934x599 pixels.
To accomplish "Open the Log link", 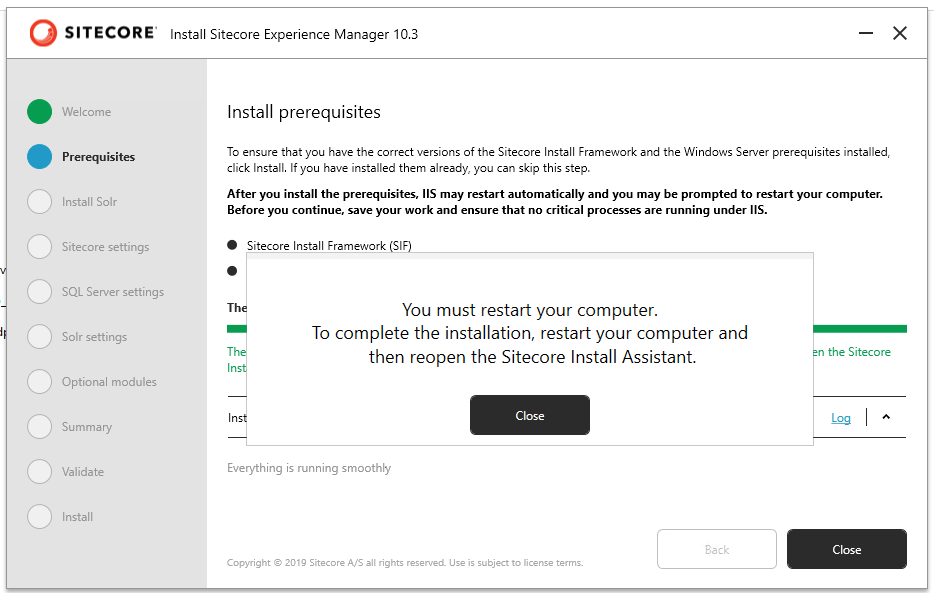I will 841,418.
